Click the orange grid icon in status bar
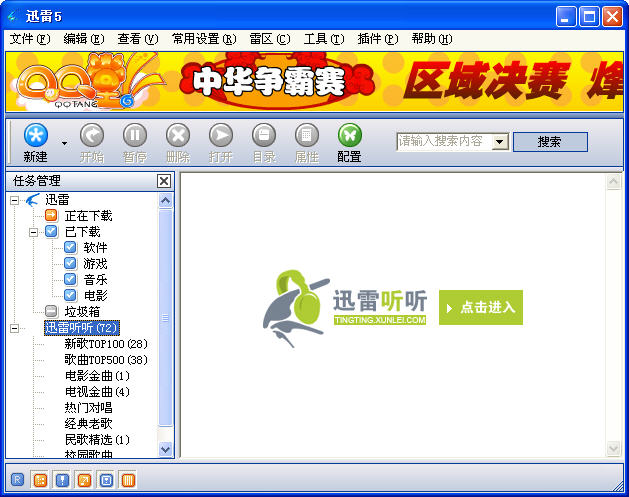The height and width of the screenshot is (497, 629). click(x=40, y=480)
